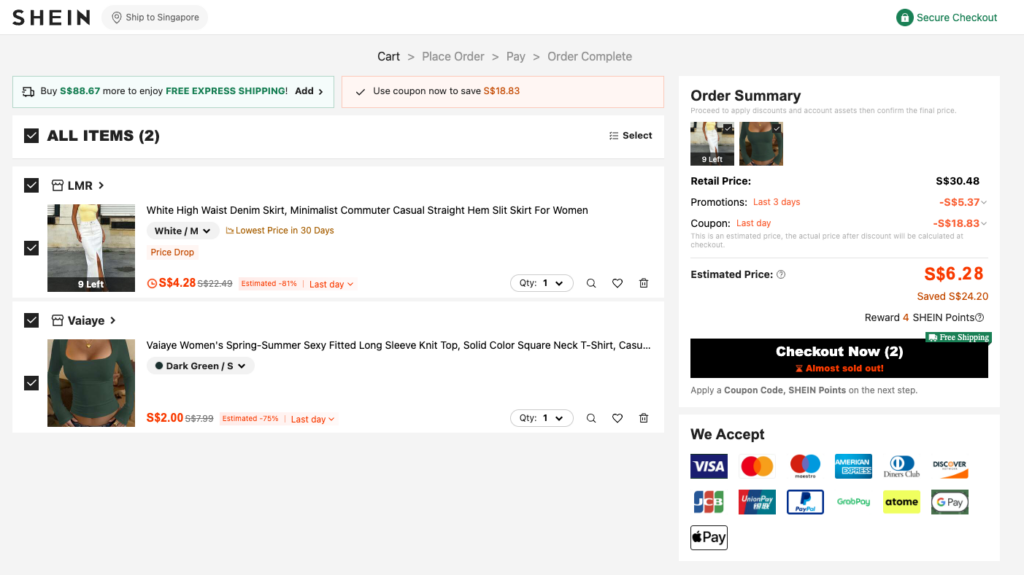Find similar items for the denim skirt
The width and height of the screenshot is (1024, 575).
[x=591, y=283]
